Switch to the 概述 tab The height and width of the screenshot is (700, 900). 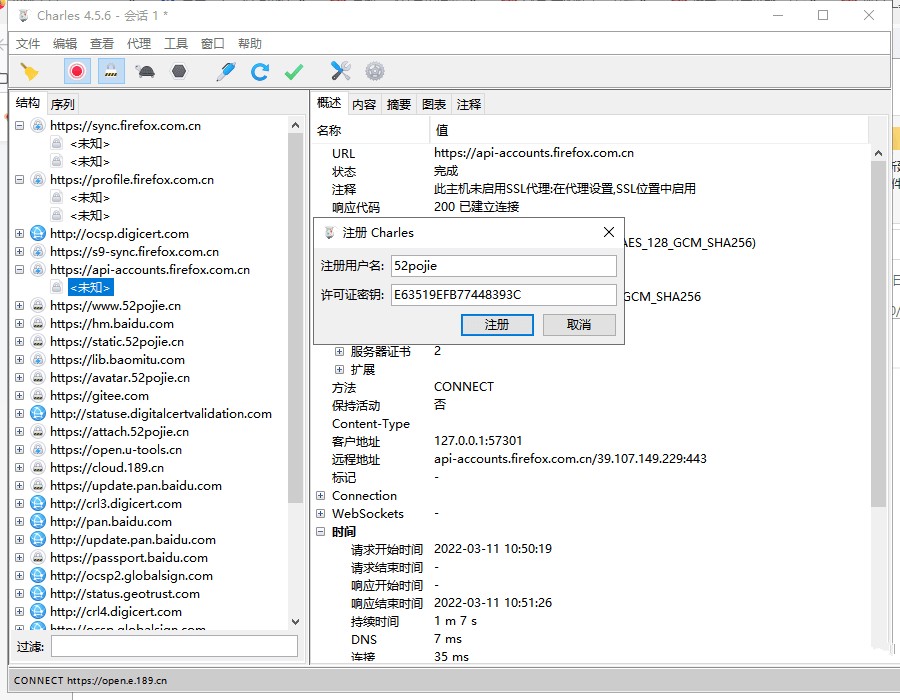pyautogui.click(x=329, y=103)
